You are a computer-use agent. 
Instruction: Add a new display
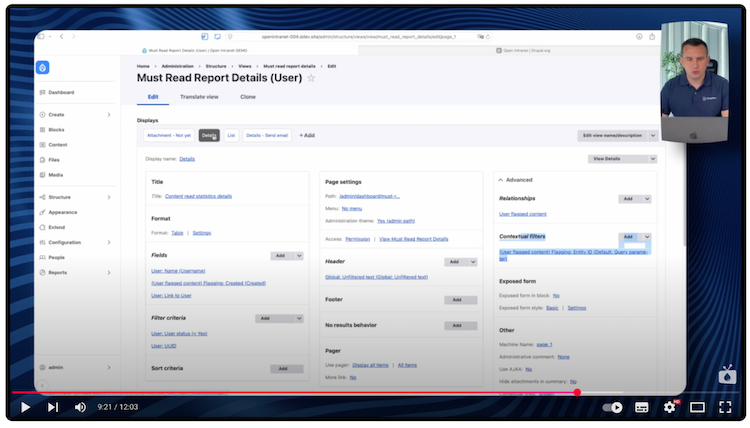[x=307, y=135]
